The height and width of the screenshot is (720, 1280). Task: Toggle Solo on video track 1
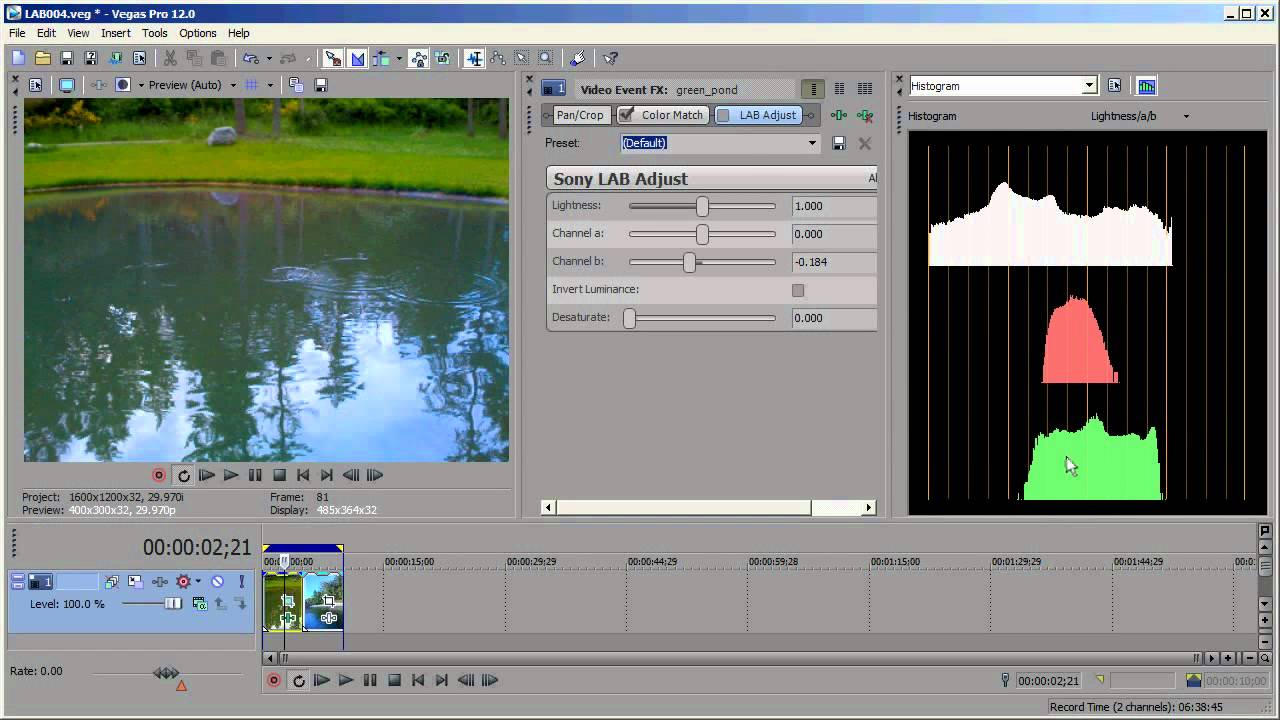click(241, 581)
